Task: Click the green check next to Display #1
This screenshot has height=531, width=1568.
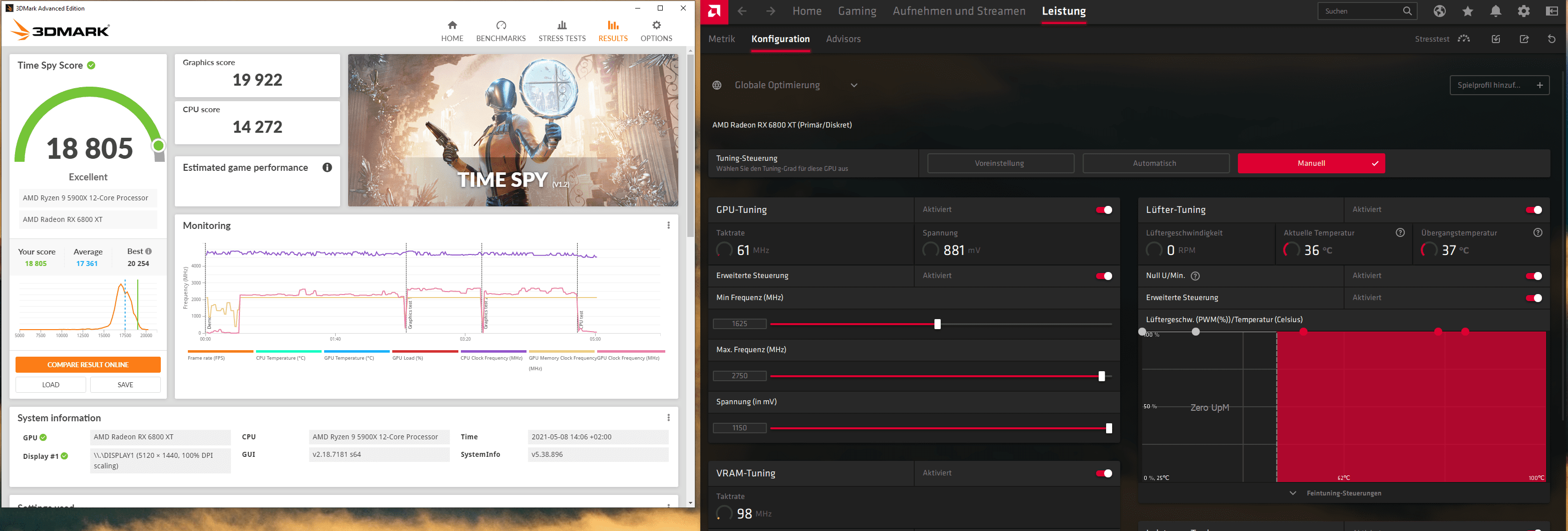Action: [64, 456]
